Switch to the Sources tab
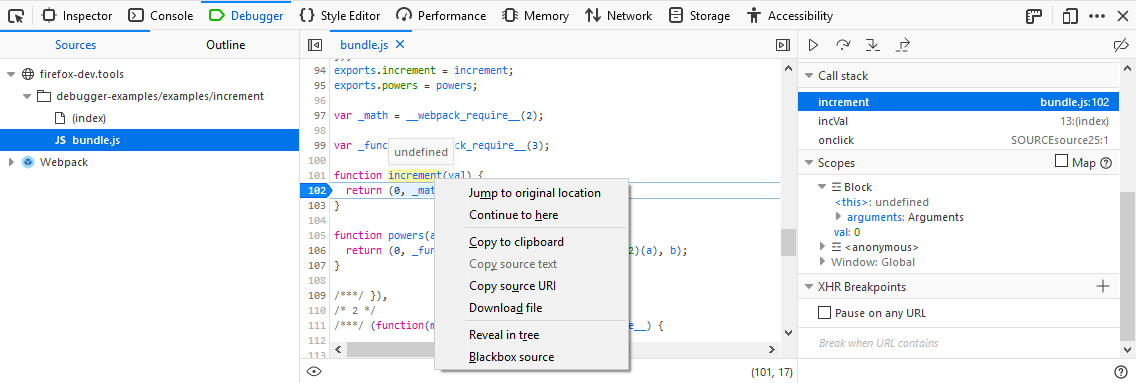The image size is (1136, 383). pos(75,45)
